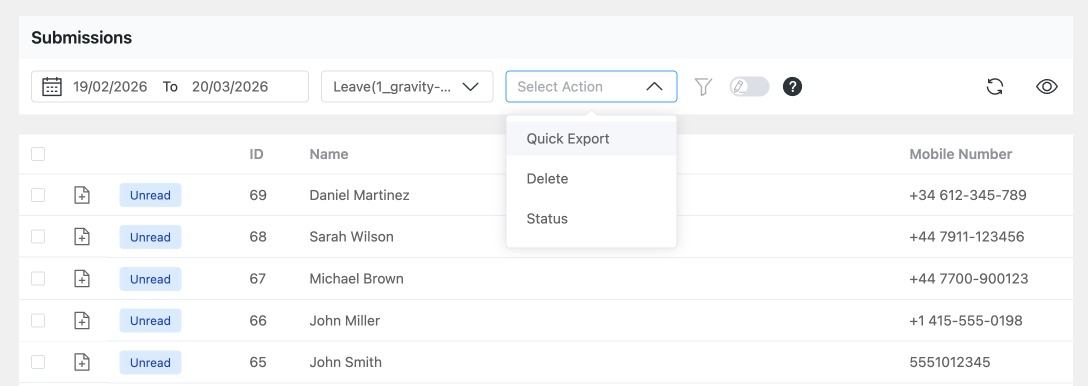Open entry document icon for Daniel Martinez
The width and height of the screenshot is (1088, 386).
(82, 195)
